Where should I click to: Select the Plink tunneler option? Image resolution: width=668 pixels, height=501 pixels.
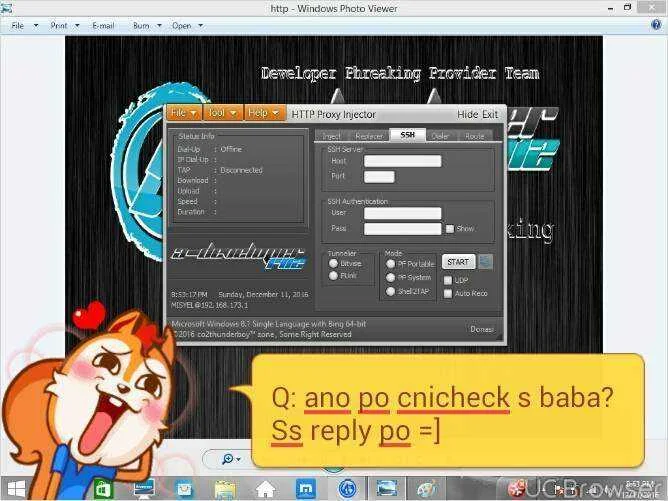(334, 276)
